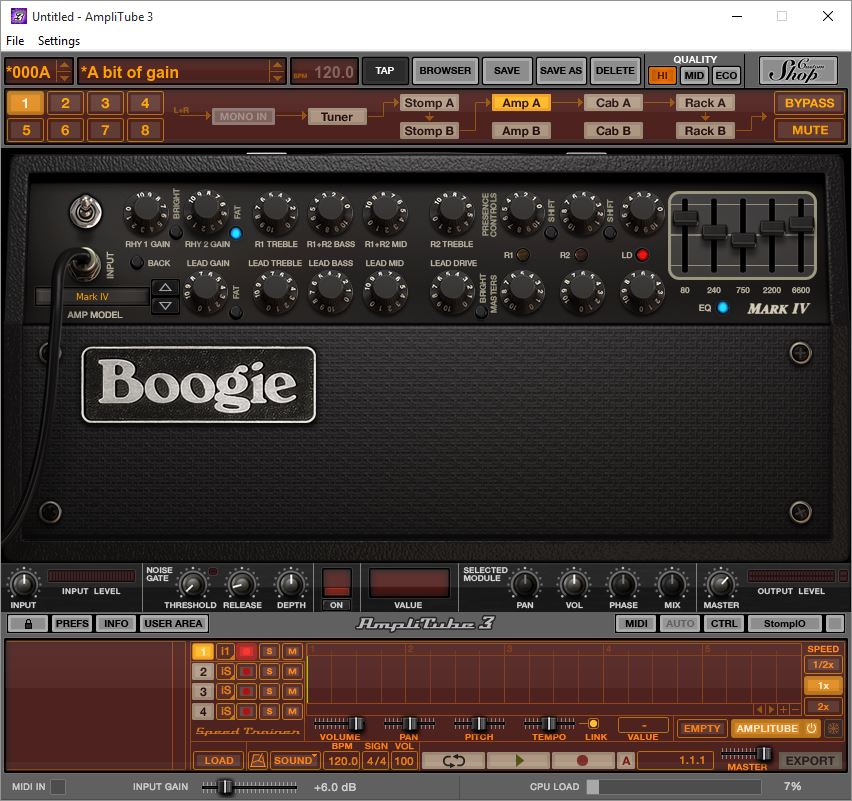Arm track 1 with its red record button

[x=246, y=651]
